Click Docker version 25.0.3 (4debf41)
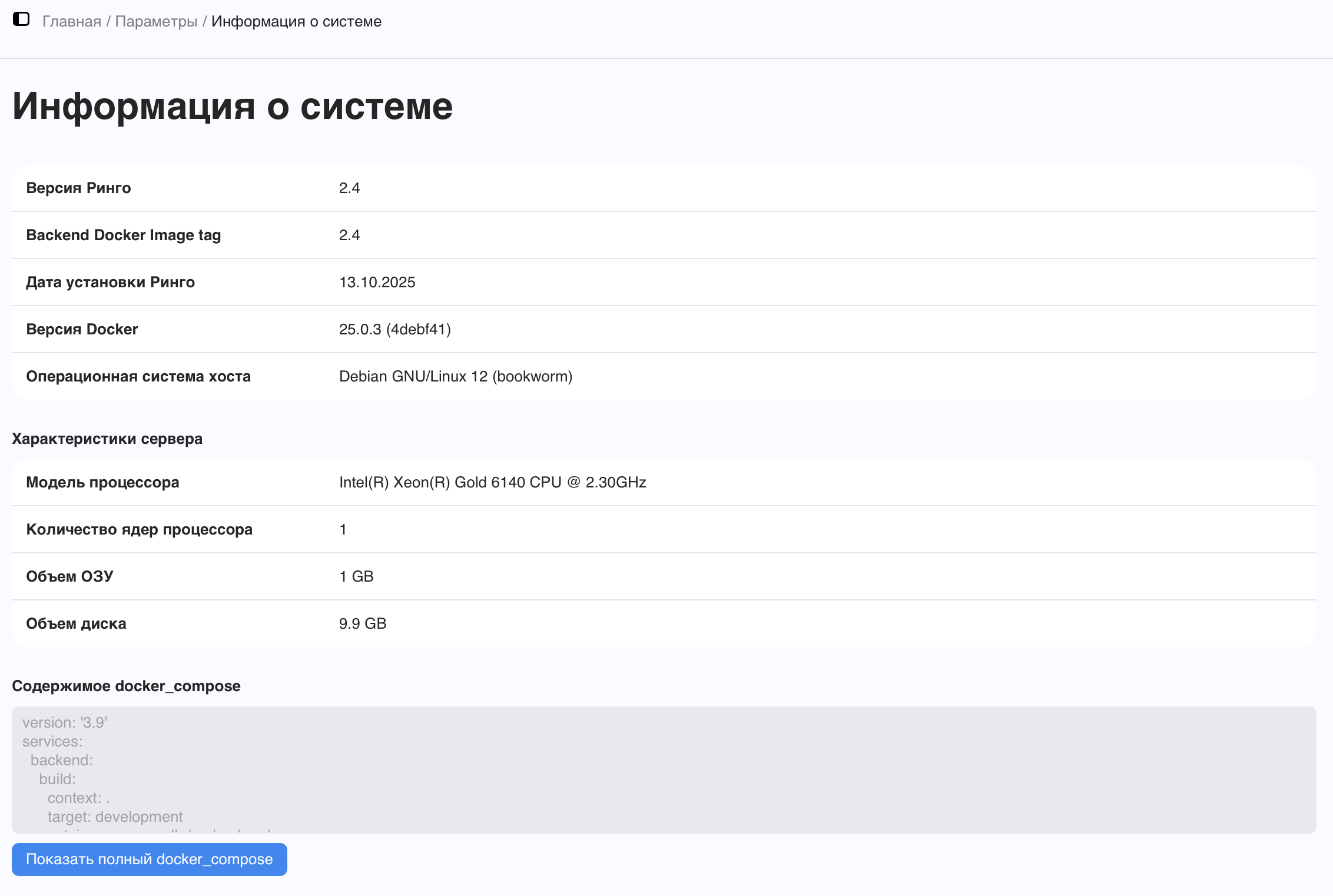The height and width of the screenshot is (896, 1333). pyautogui.click(x=394, y=329)
